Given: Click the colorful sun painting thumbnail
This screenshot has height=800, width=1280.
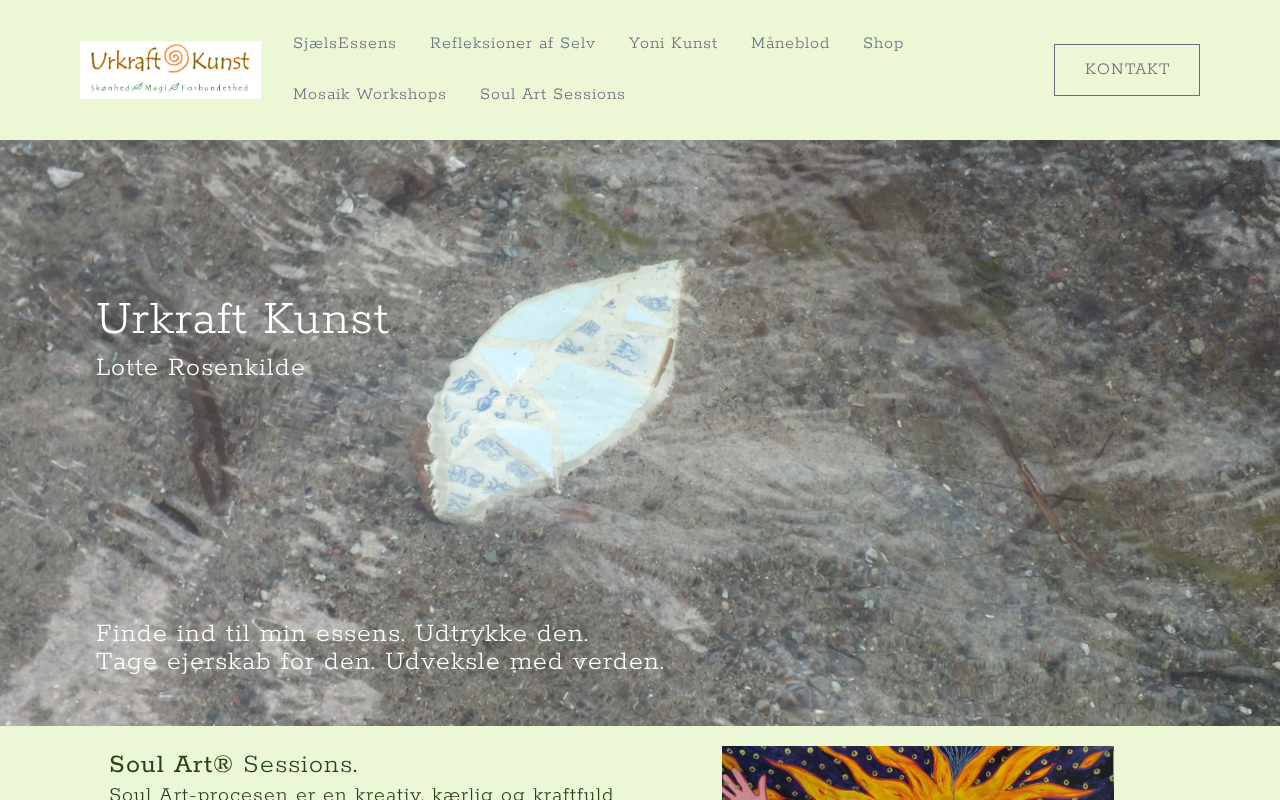Looking at the screenshot, I should tap(918, 773).
